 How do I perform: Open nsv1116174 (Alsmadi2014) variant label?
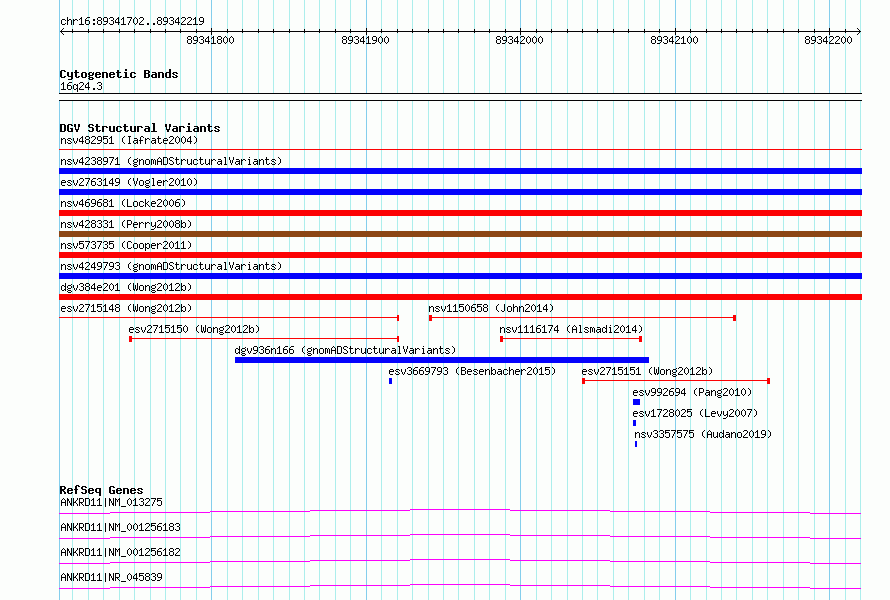tap(571, 329)
